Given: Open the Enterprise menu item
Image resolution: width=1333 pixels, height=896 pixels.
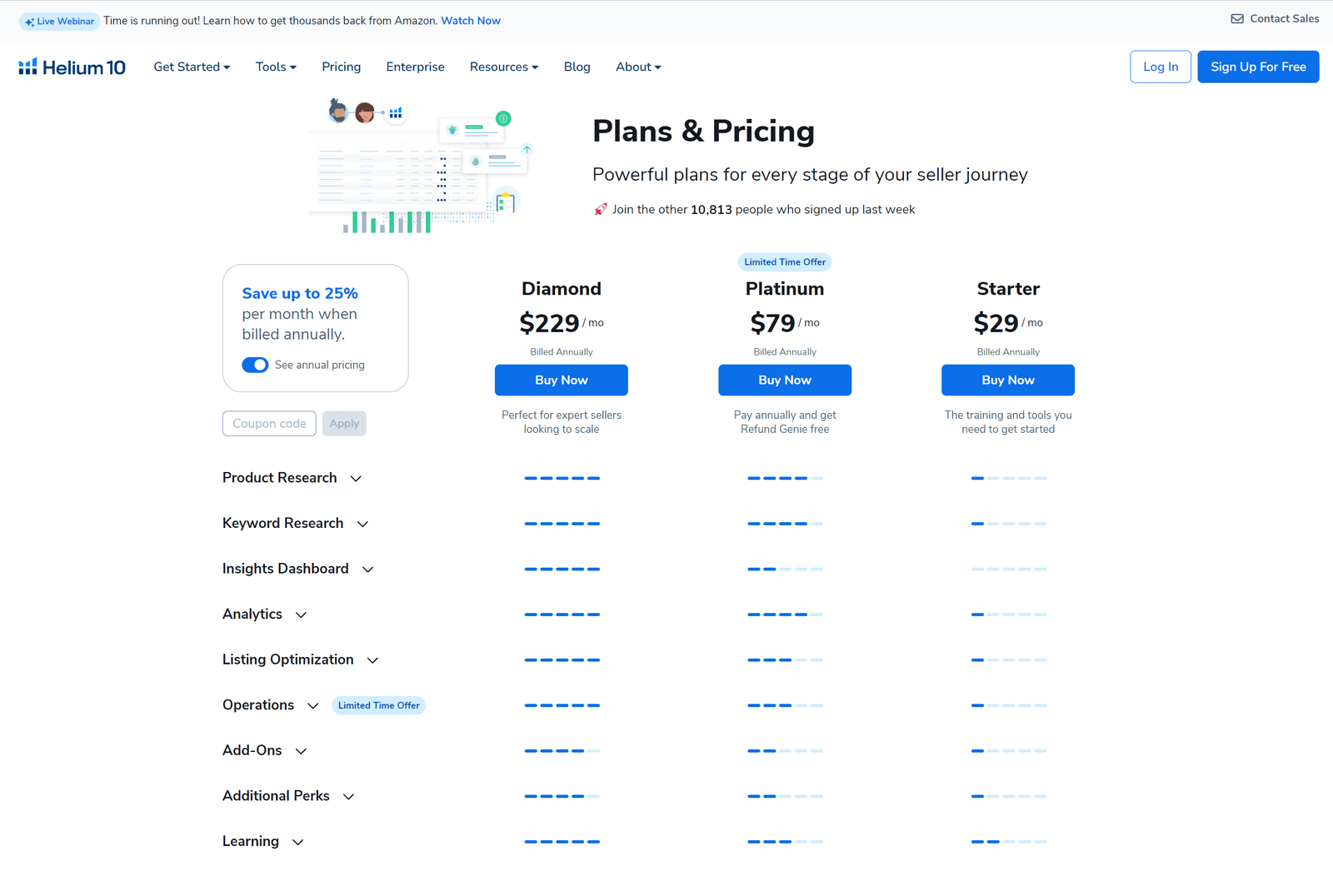Looking at the screenshot, I should (415, 67).
